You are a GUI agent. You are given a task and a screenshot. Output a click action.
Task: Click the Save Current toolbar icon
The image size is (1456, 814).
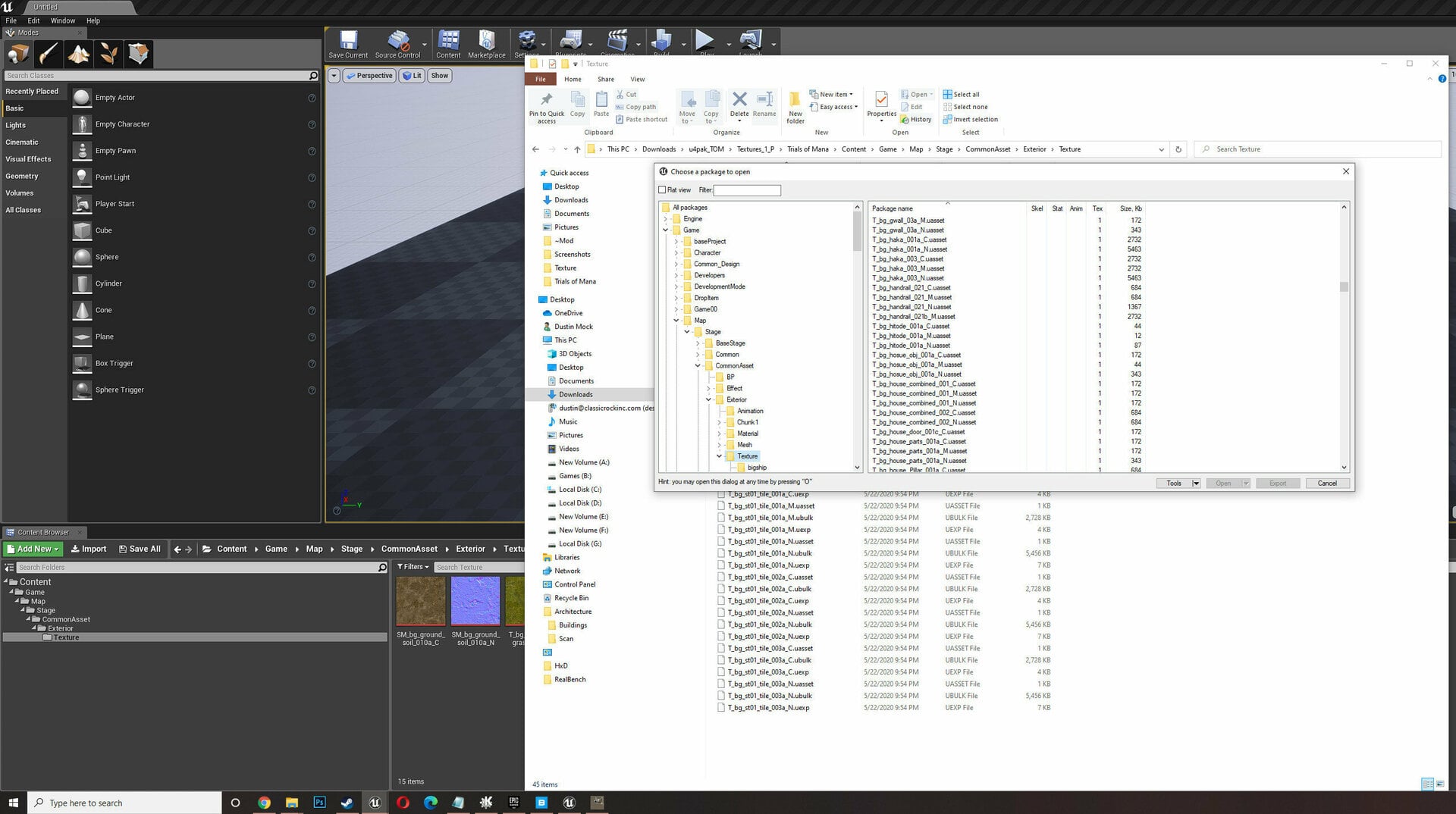[x=348, y=45]
